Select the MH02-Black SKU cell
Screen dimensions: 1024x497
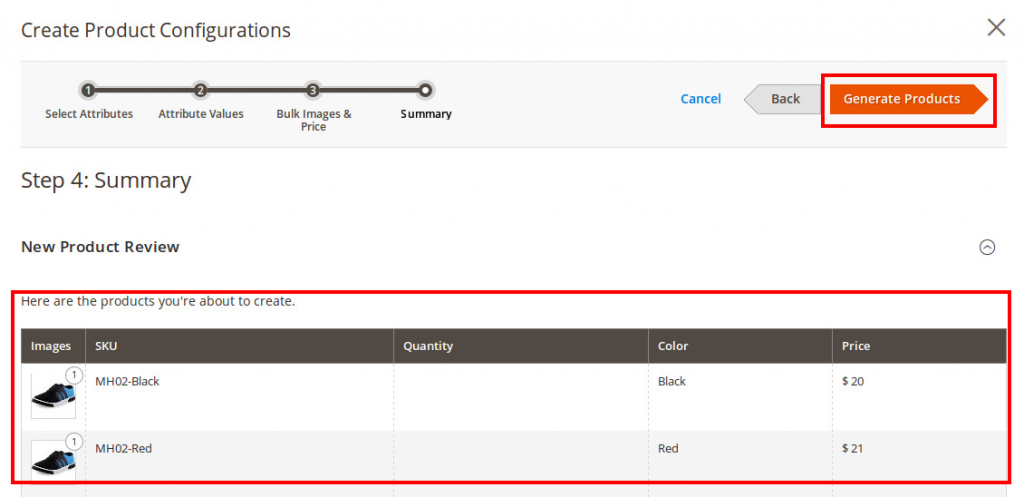point(127,381)
